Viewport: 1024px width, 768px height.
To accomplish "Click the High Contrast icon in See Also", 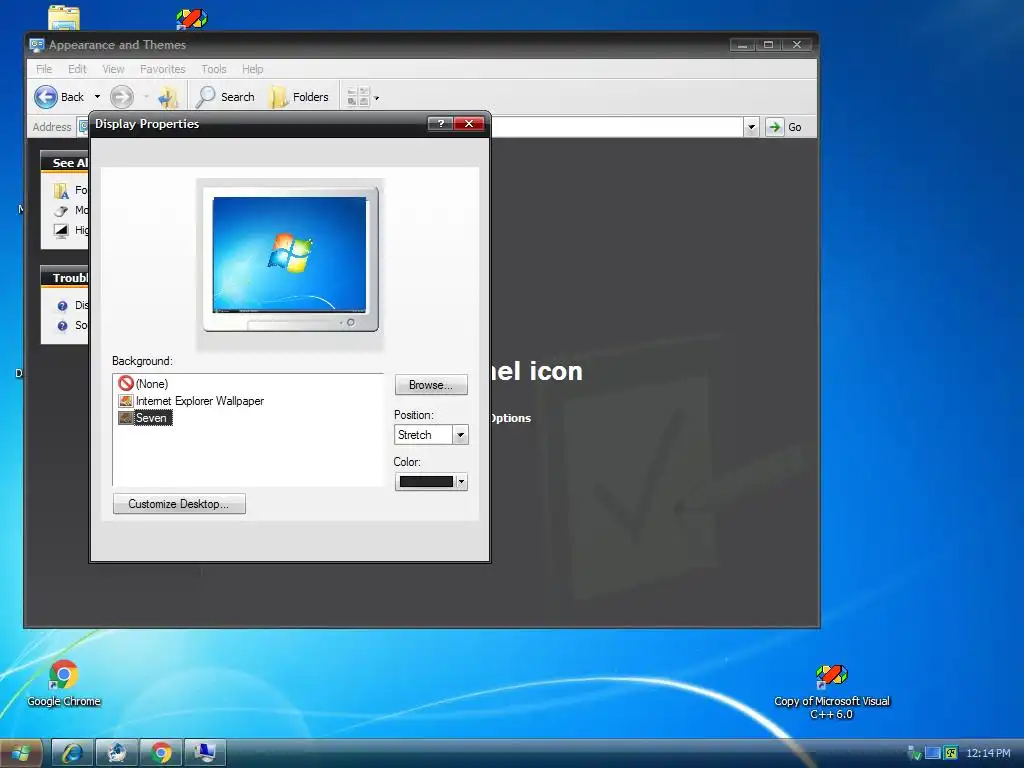I will tap(61, 230).
